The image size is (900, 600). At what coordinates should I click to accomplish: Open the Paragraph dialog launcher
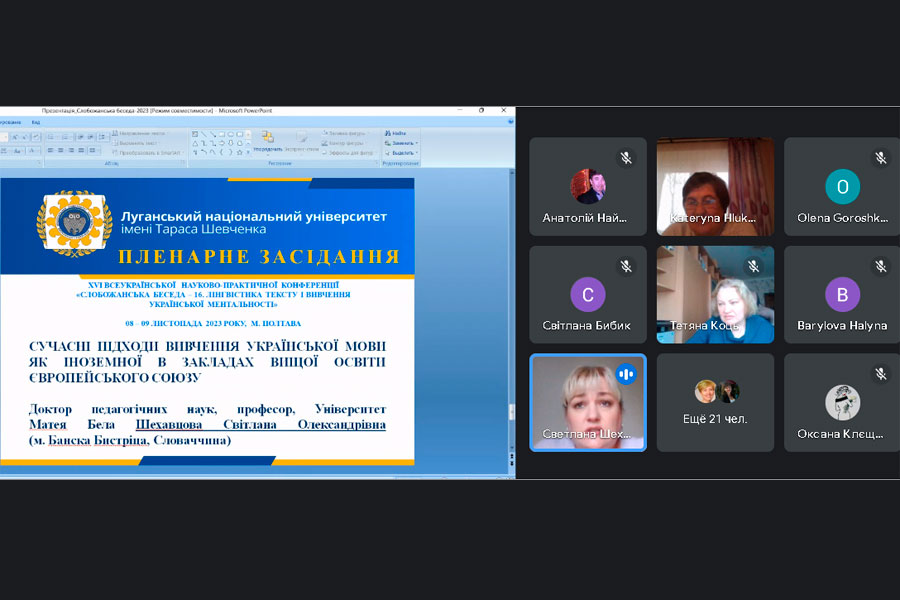click(183, 162)
